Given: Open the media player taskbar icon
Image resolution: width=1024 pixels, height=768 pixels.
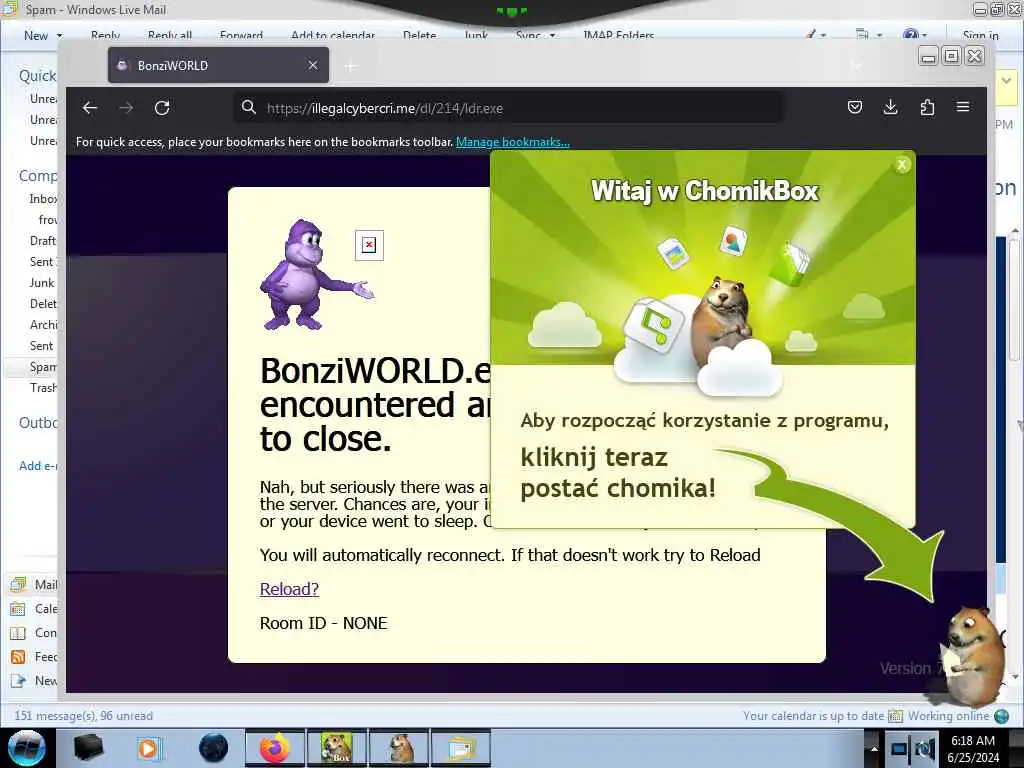Looking at the screenshot, I should coord(150,748).
